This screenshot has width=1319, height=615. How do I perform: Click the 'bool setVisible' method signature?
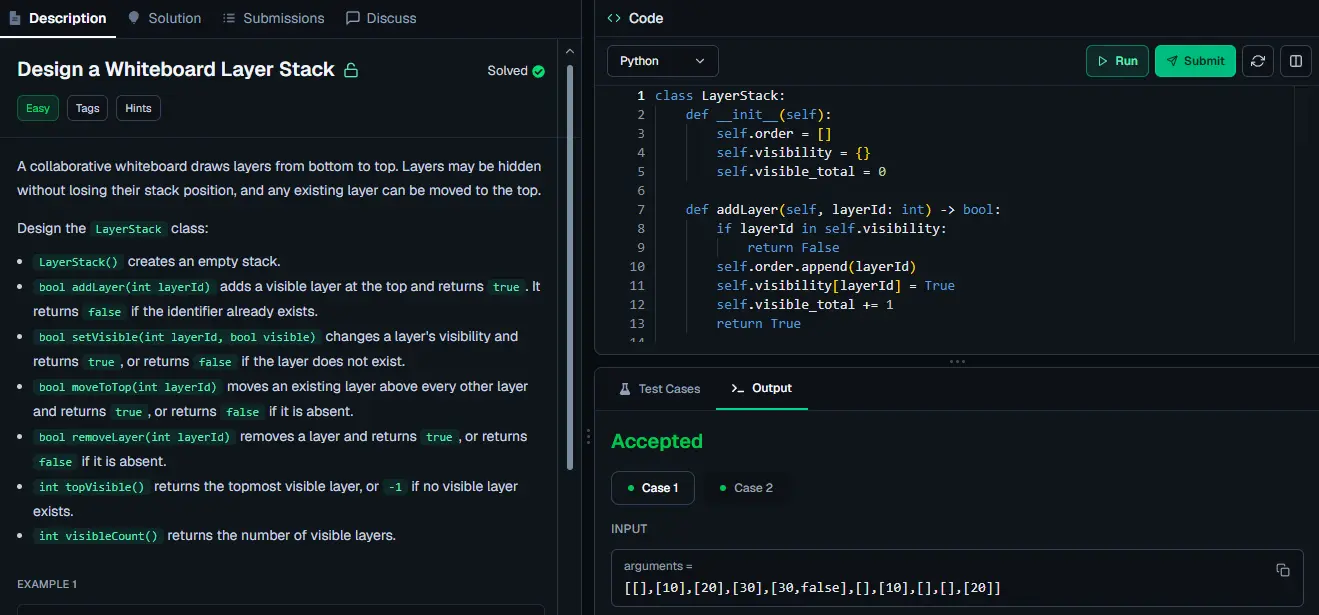[177, 337]
